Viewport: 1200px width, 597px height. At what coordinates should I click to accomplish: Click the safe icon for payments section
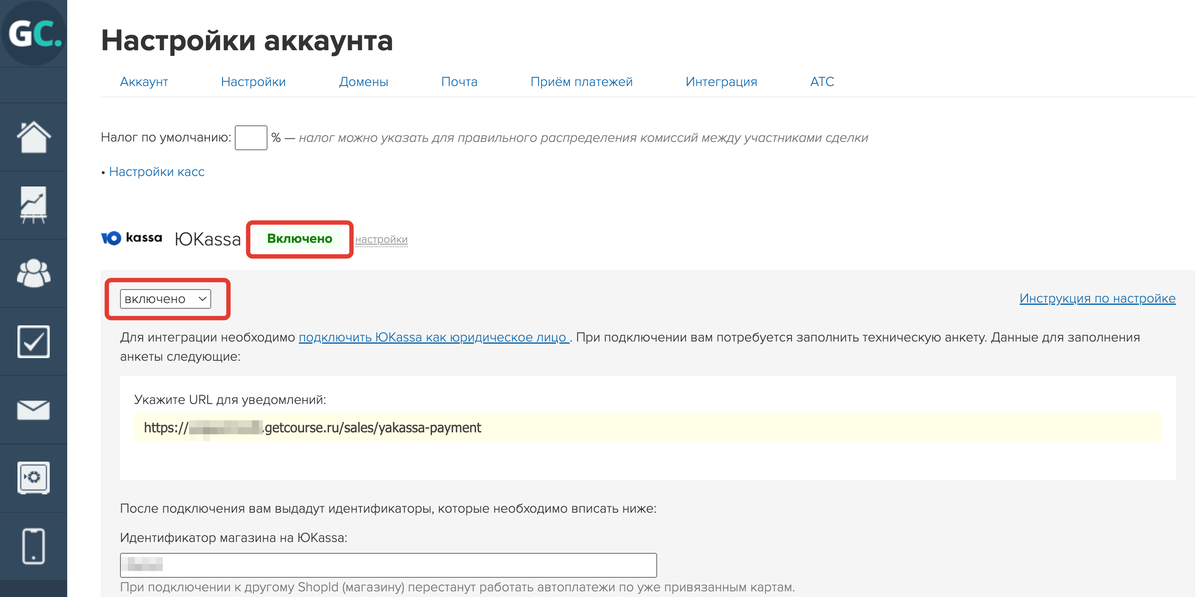pyautogui.click(x=33, y=477)
